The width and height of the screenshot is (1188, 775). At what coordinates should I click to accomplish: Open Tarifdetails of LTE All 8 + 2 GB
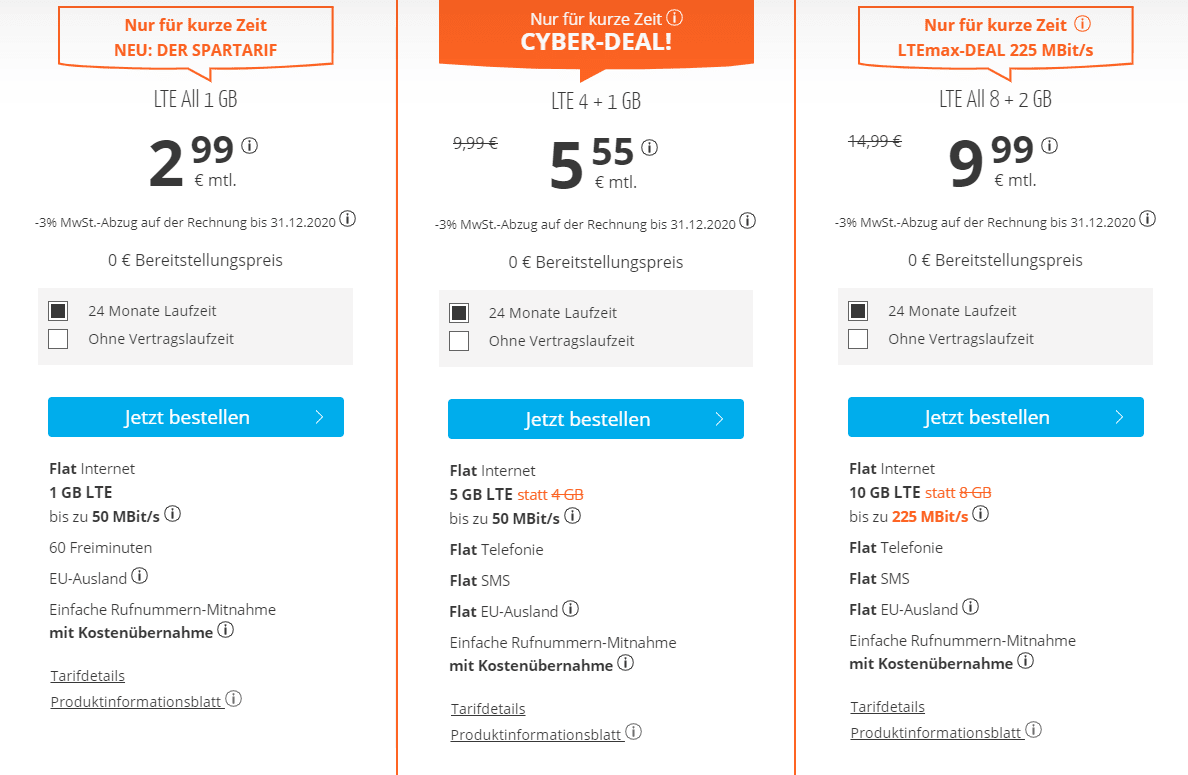coord(888,707)
